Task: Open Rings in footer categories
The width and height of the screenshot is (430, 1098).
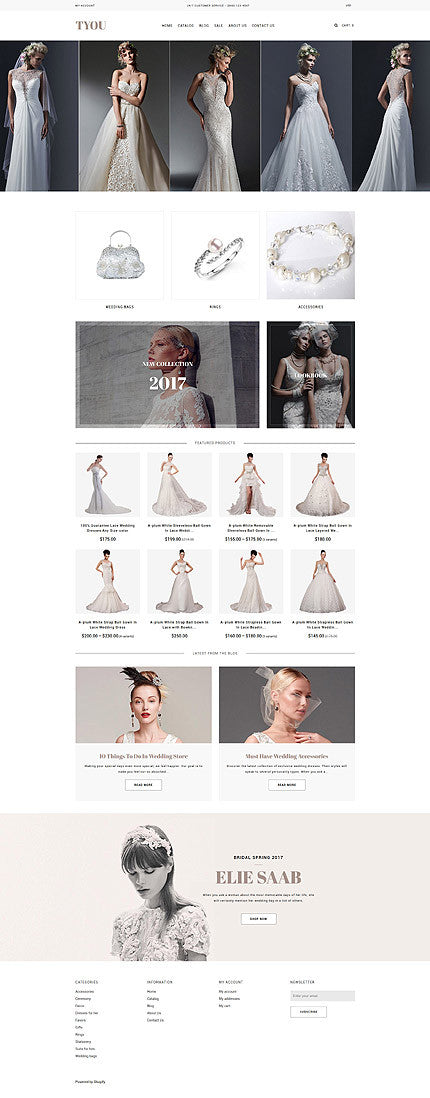Action: pos(80,1034)
